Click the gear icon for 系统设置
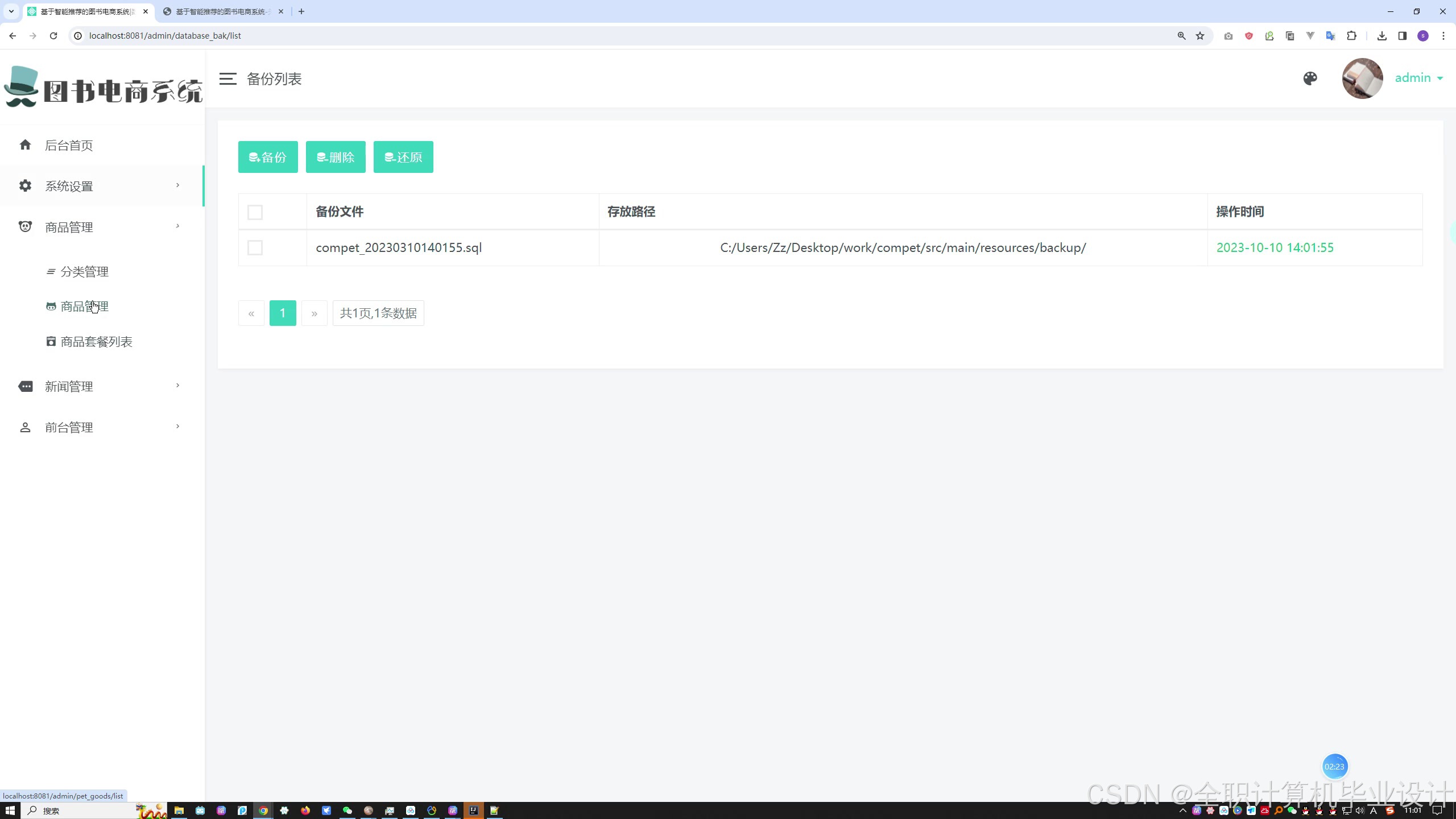The image size is (1456, 819). coord(25,186)
